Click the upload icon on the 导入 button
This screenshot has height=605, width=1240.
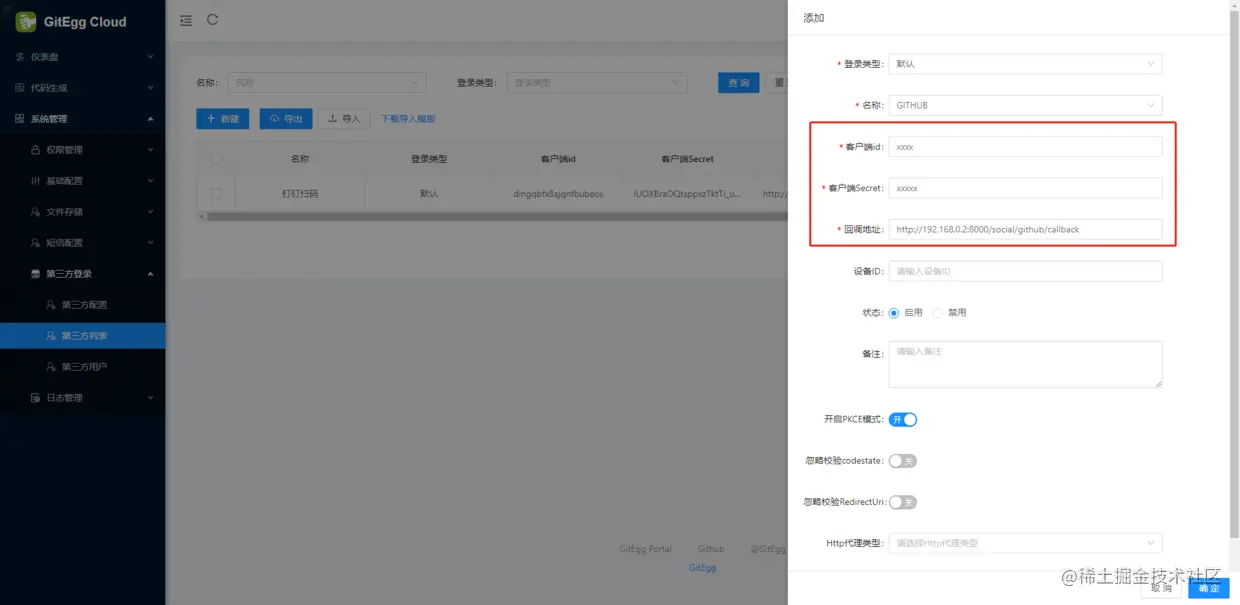[333, 119]
